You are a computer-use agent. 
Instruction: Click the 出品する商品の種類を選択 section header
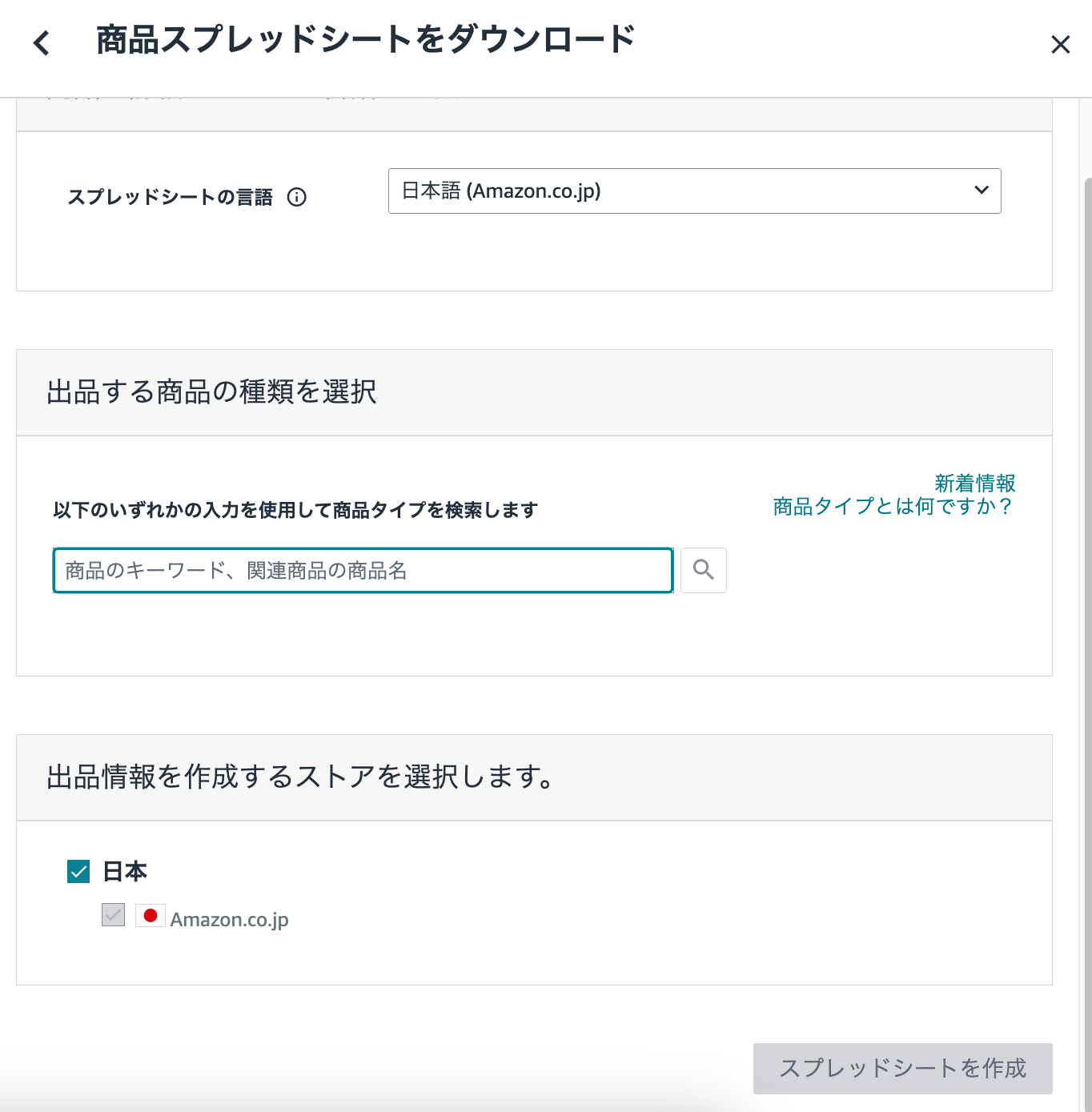[211, 392]
